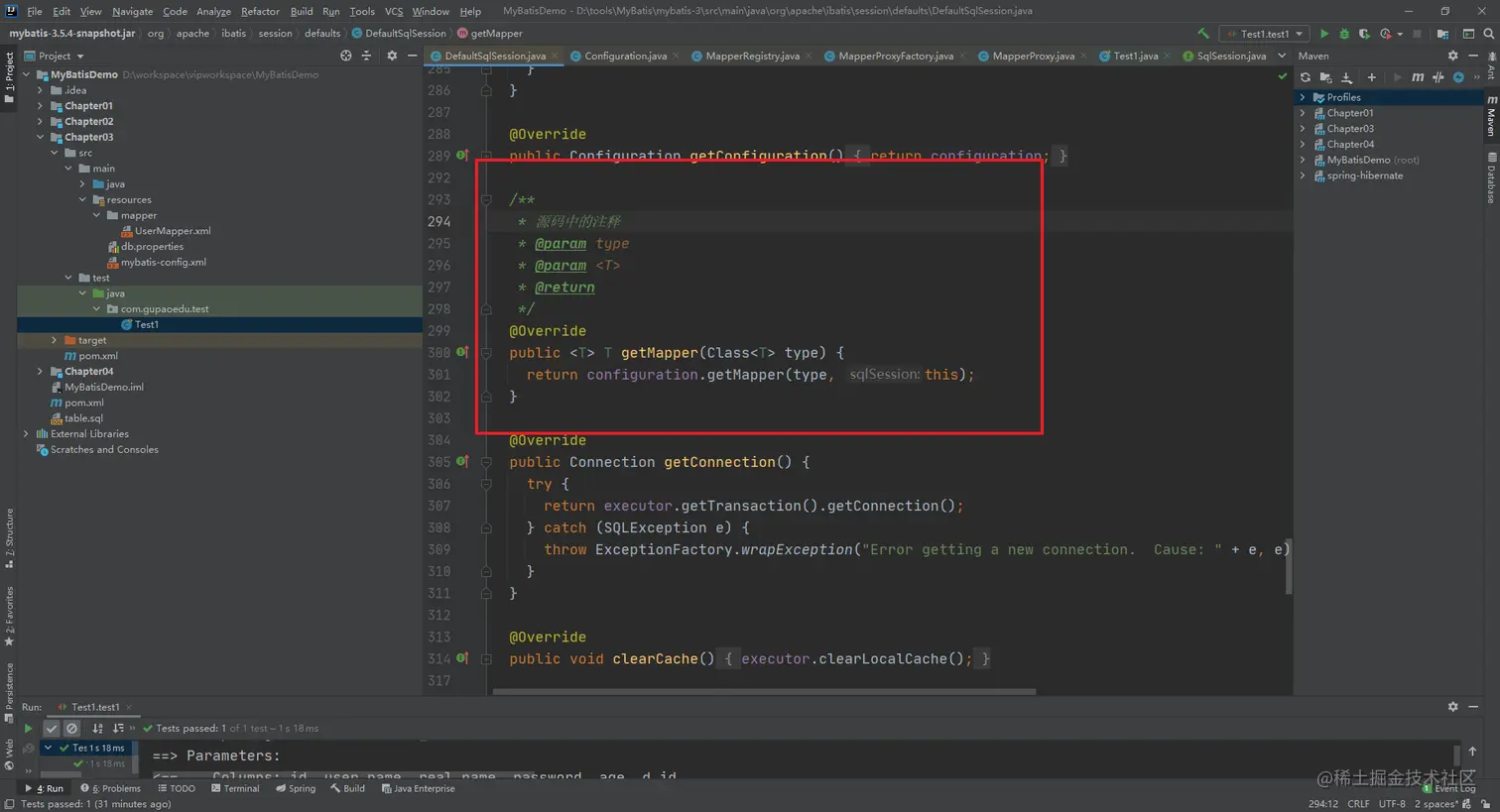This screenshot has width=1500, height=812.
Task: Expand External Libraries node
Action: click(x=26, y=433)
